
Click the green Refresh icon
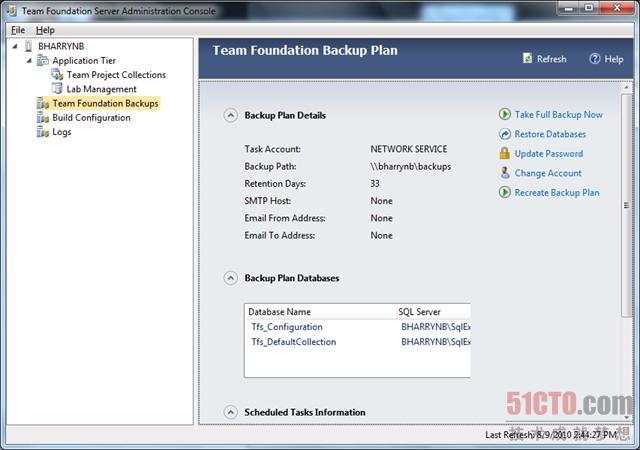(x=527, y=59)
